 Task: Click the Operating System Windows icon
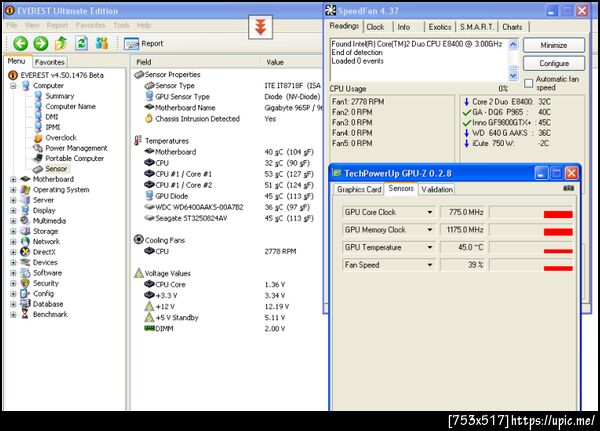click(25, 189)
